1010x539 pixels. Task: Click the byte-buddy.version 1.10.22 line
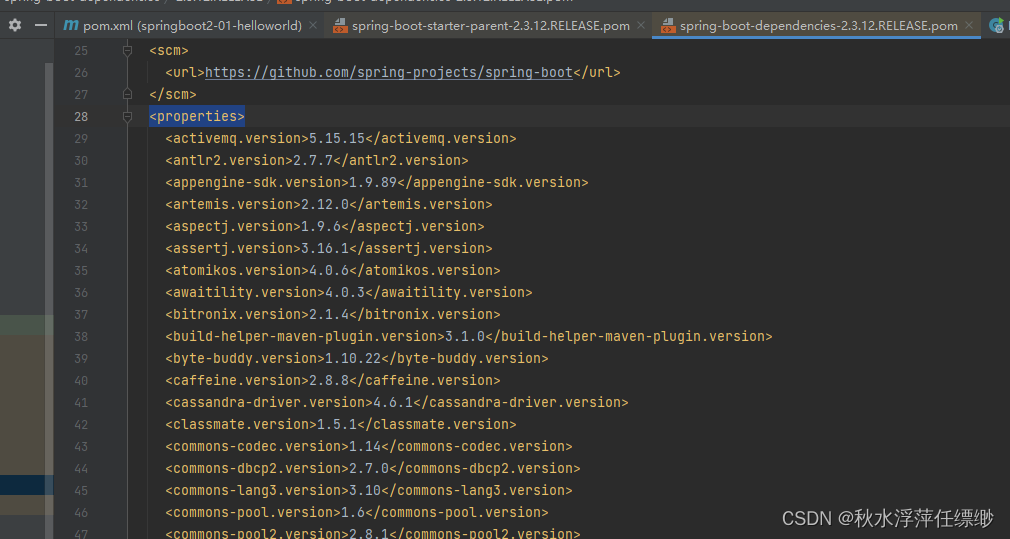coord(357,358)
